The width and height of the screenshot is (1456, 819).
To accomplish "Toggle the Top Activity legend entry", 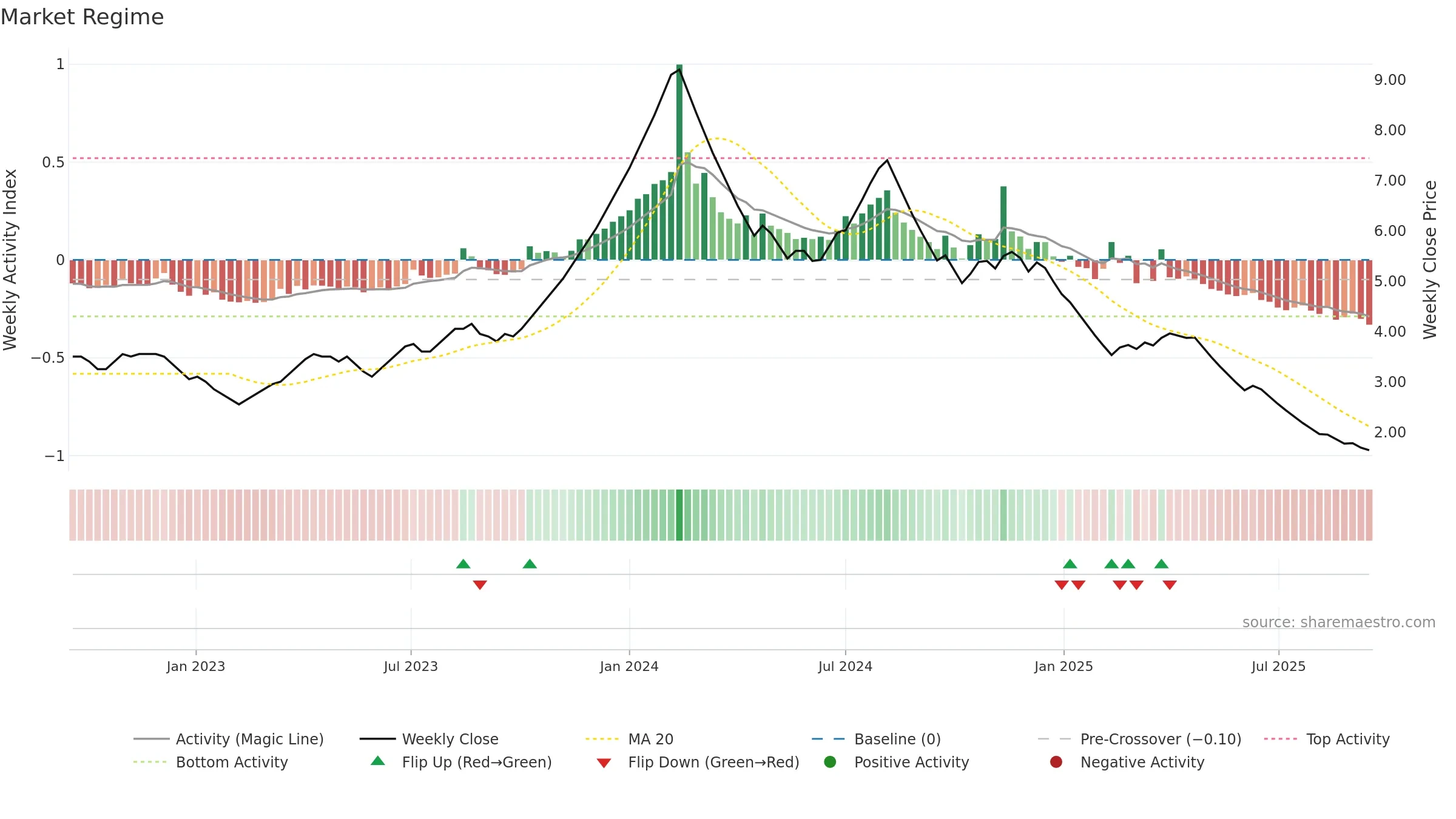I will point(1327,739).
